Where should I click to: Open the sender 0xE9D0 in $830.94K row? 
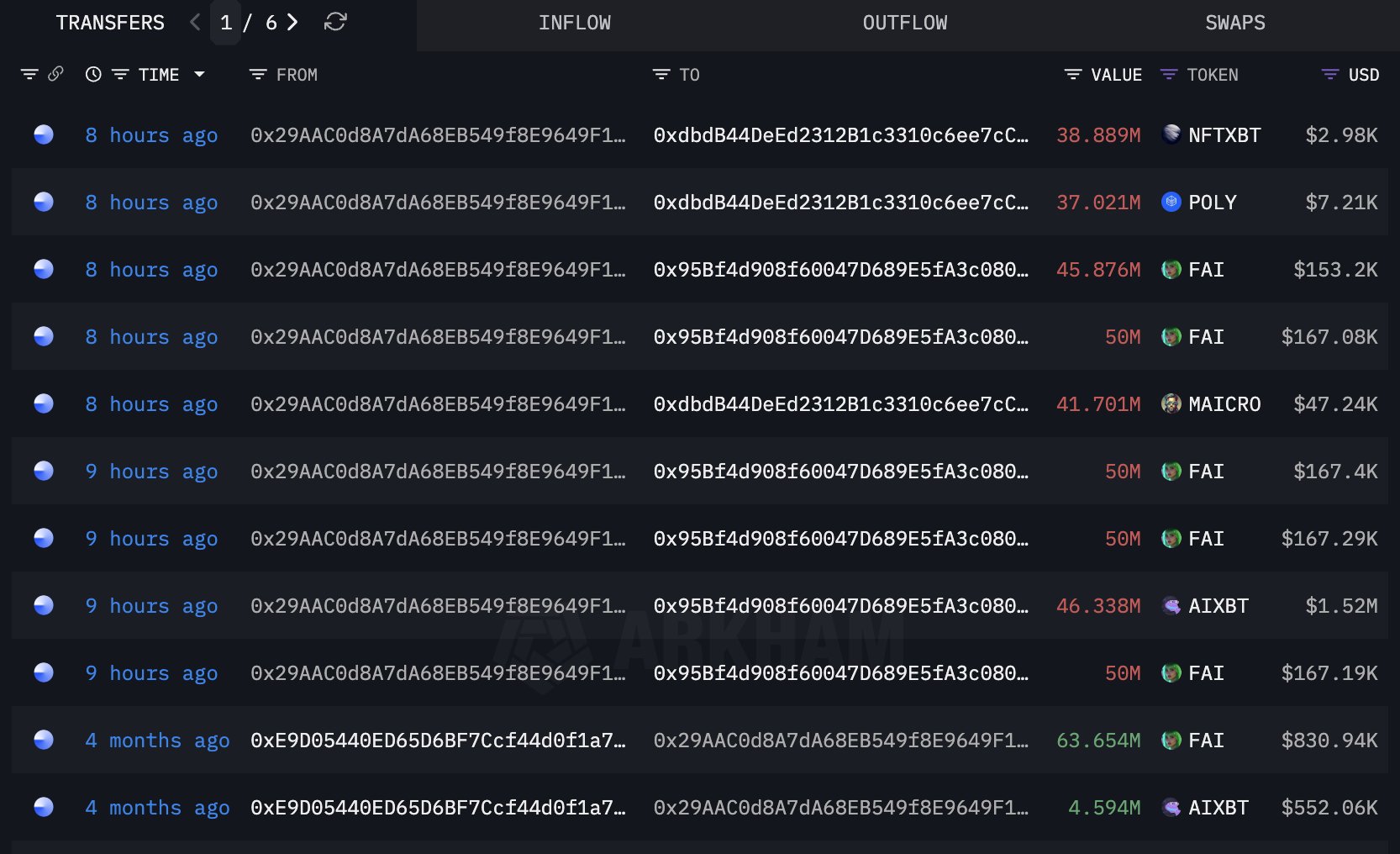coord(438,741)
